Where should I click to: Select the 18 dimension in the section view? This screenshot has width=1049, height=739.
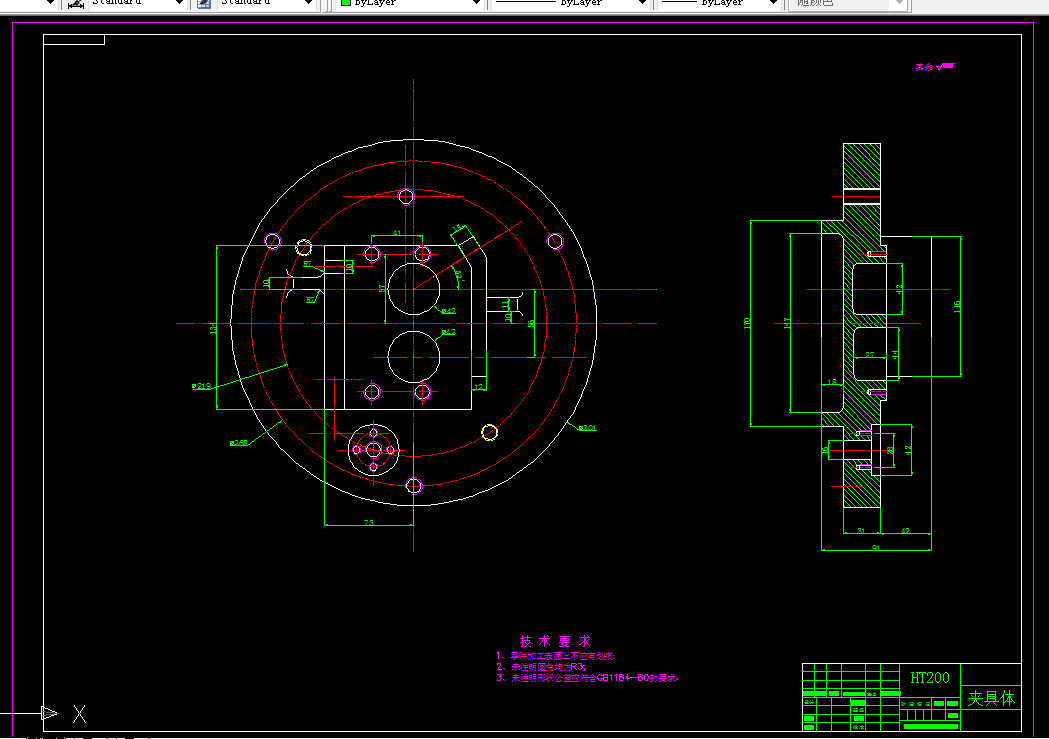pyautogui.click(x=832, y=382)
